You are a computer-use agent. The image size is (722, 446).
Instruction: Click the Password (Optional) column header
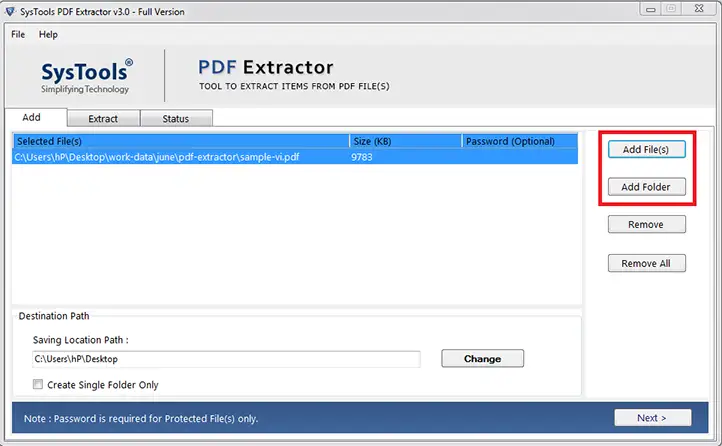[x=520, y=141]
